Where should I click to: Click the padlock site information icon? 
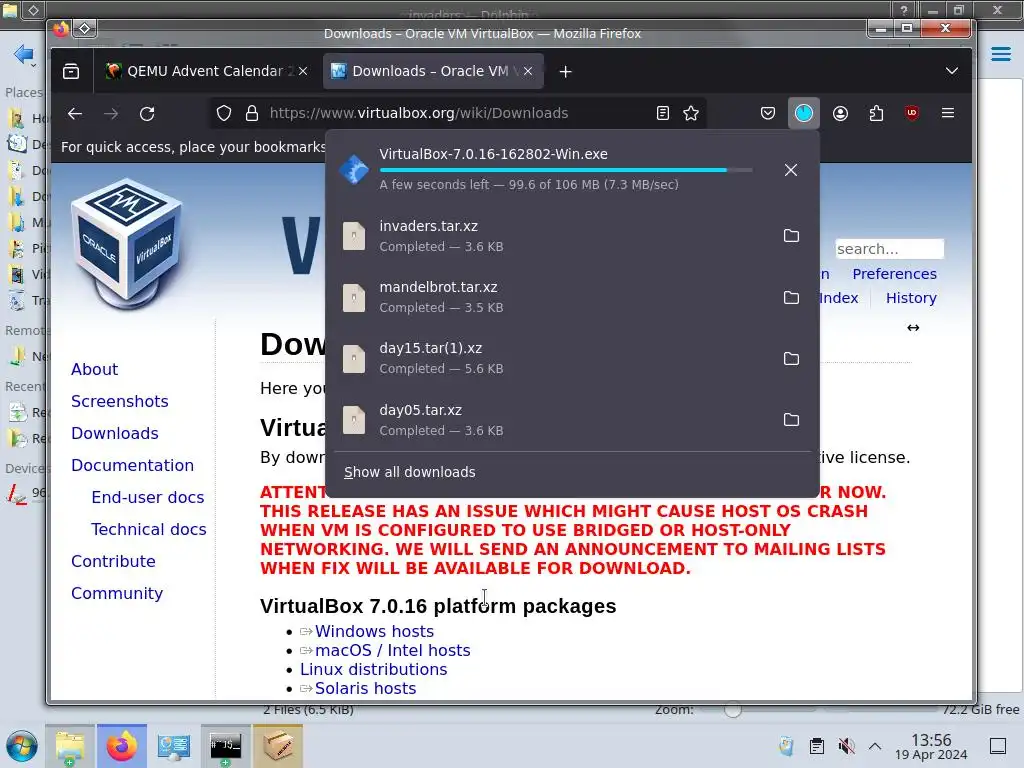pos(251,114)
